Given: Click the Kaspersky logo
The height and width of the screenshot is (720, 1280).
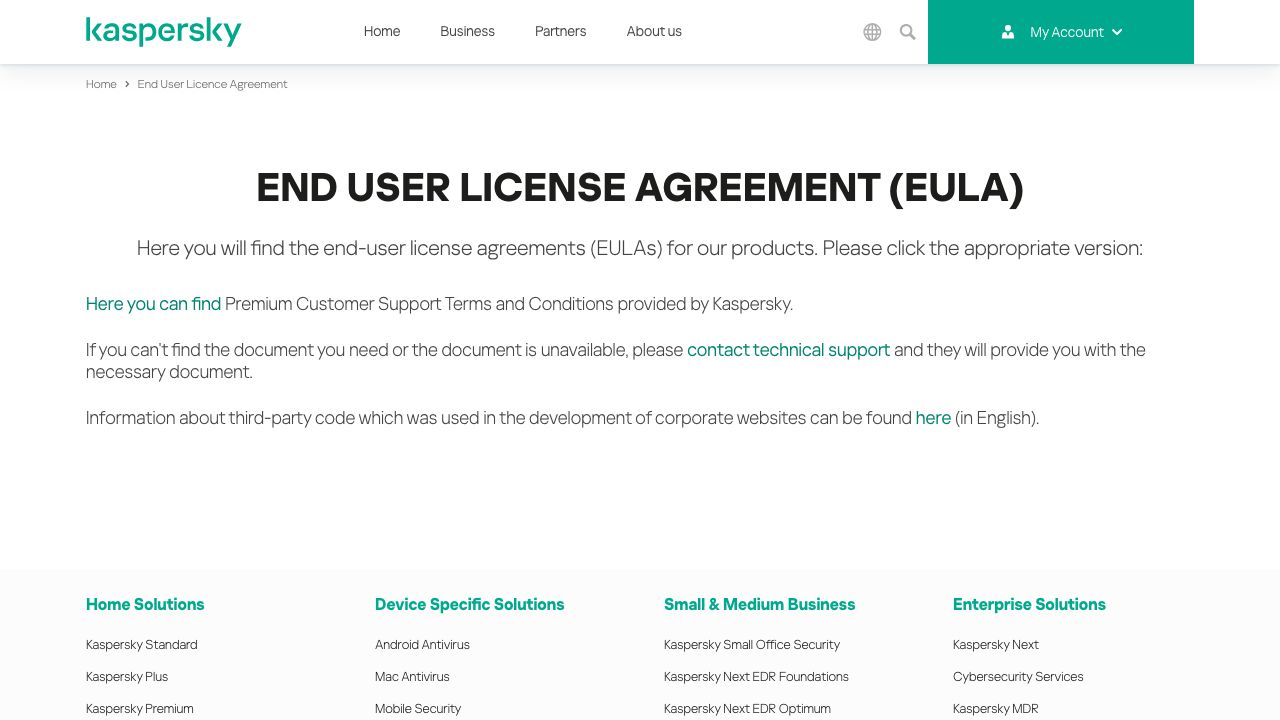Looking at the screenshot, I should [163, 31].
